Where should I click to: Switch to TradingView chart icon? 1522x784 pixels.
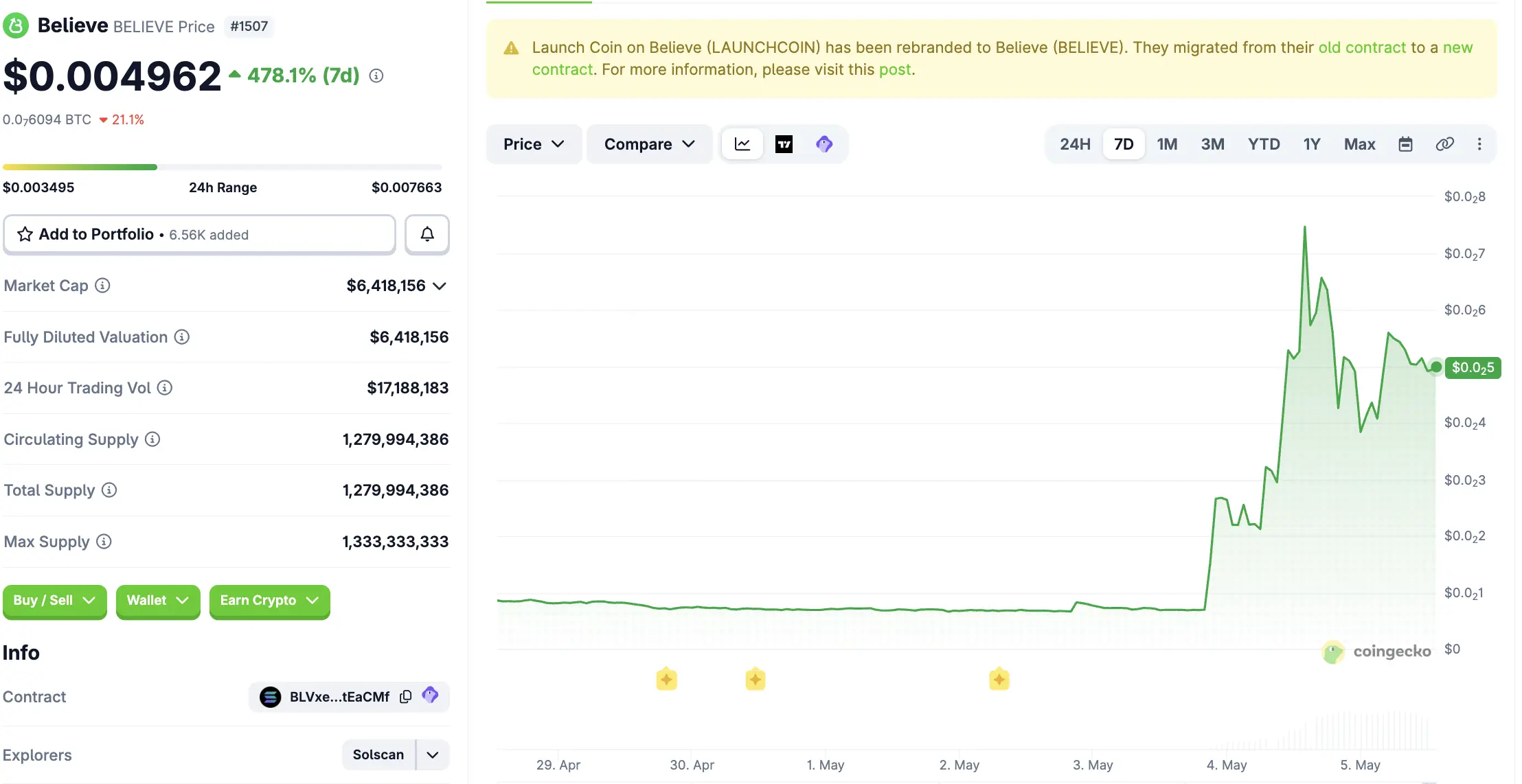pos(784,144)
